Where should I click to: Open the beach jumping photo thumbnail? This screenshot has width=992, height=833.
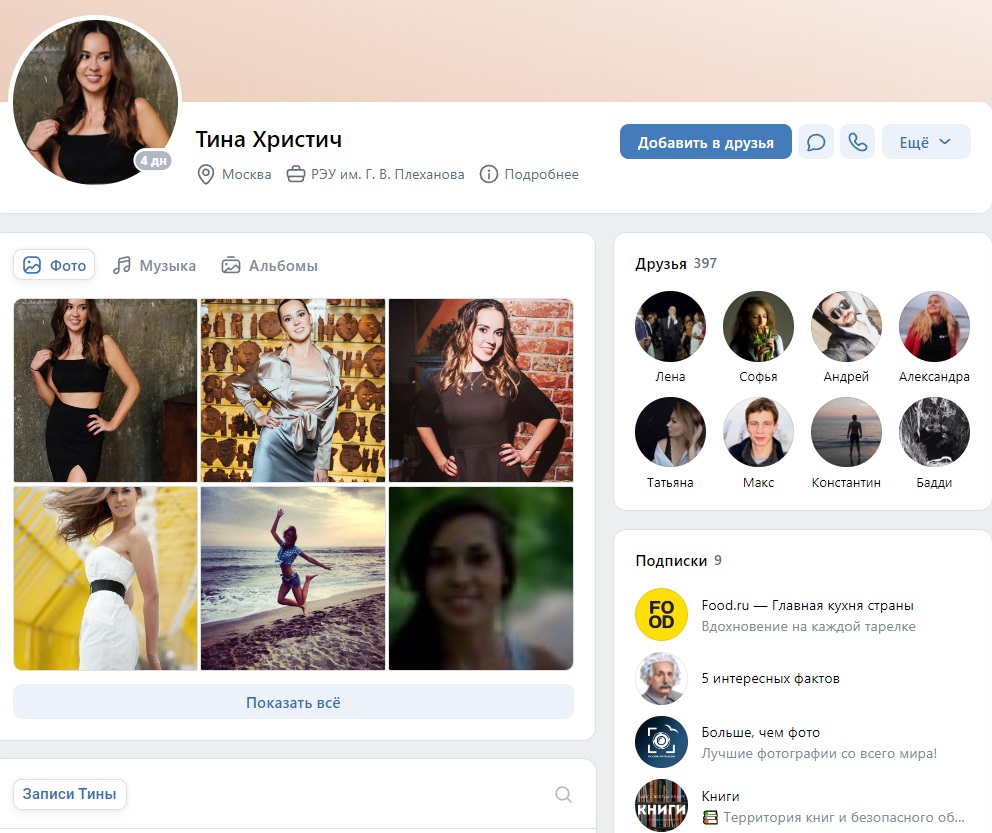(293, 578)
